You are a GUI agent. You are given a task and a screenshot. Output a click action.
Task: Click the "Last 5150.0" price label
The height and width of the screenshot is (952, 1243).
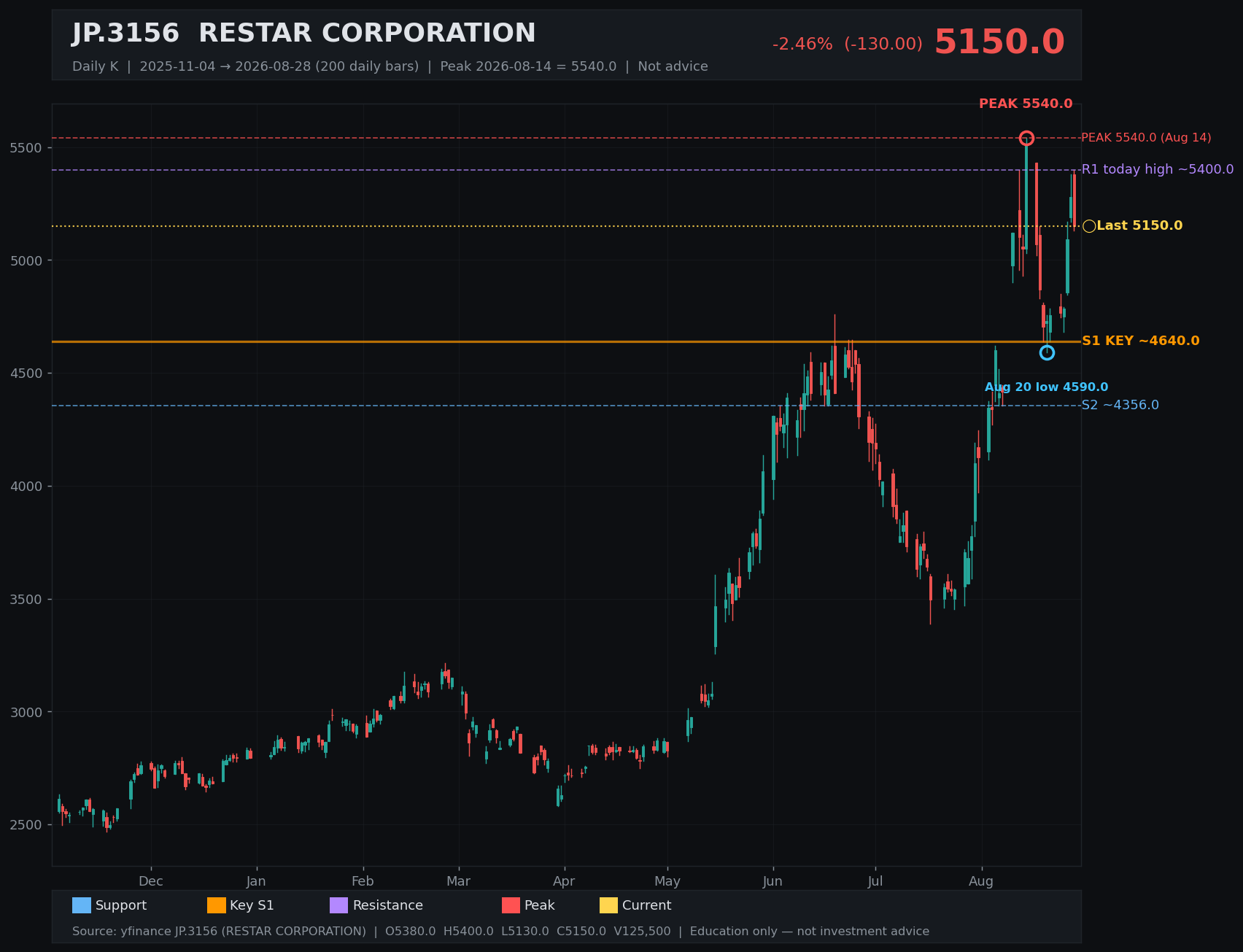[1139, 226]
